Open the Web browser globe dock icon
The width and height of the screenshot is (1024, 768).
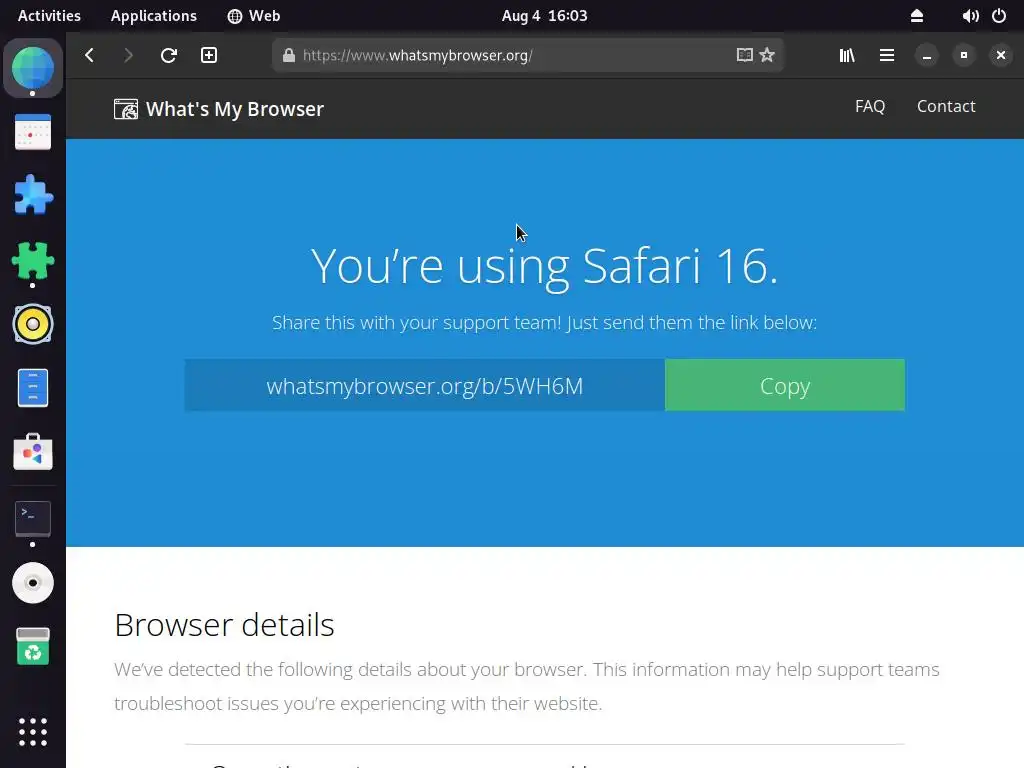(33, 68)
